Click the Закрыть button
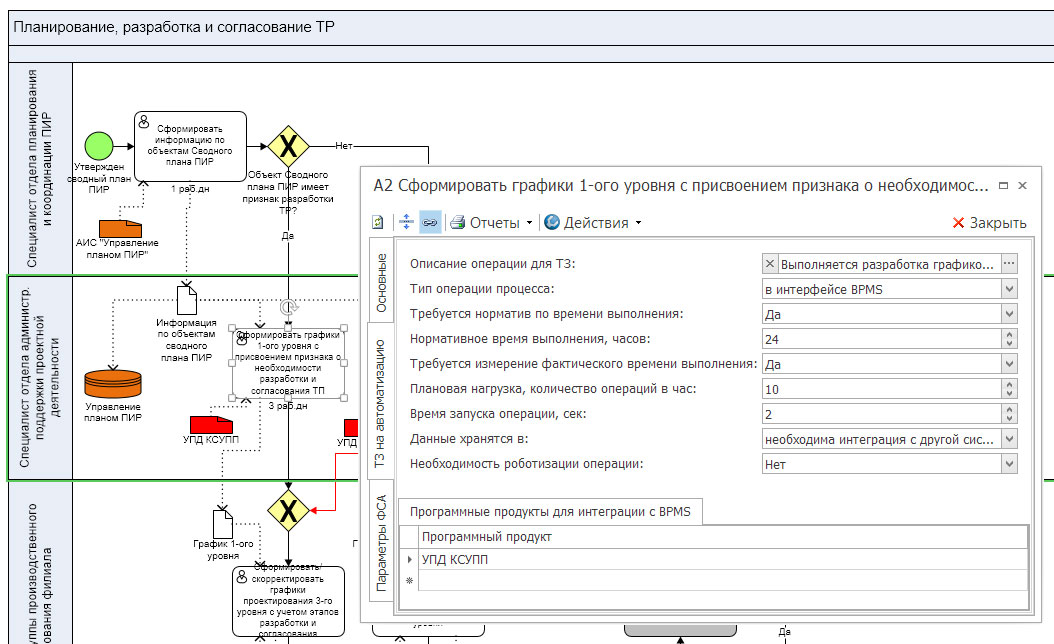The height and width of the screenshot is (644, 1054). coord(988,222)
